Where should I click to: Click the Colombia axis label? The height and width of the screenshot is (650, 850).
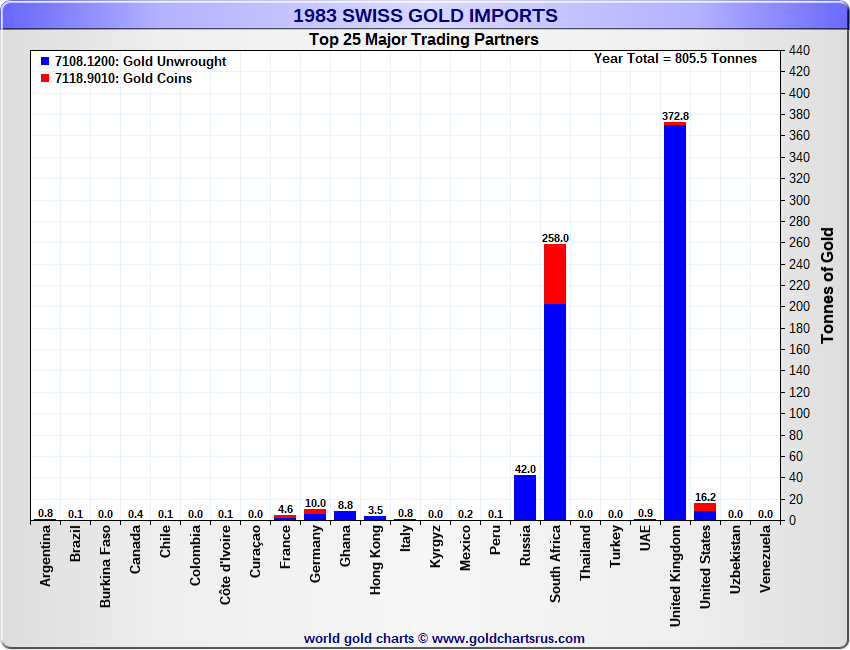[195, 555]
